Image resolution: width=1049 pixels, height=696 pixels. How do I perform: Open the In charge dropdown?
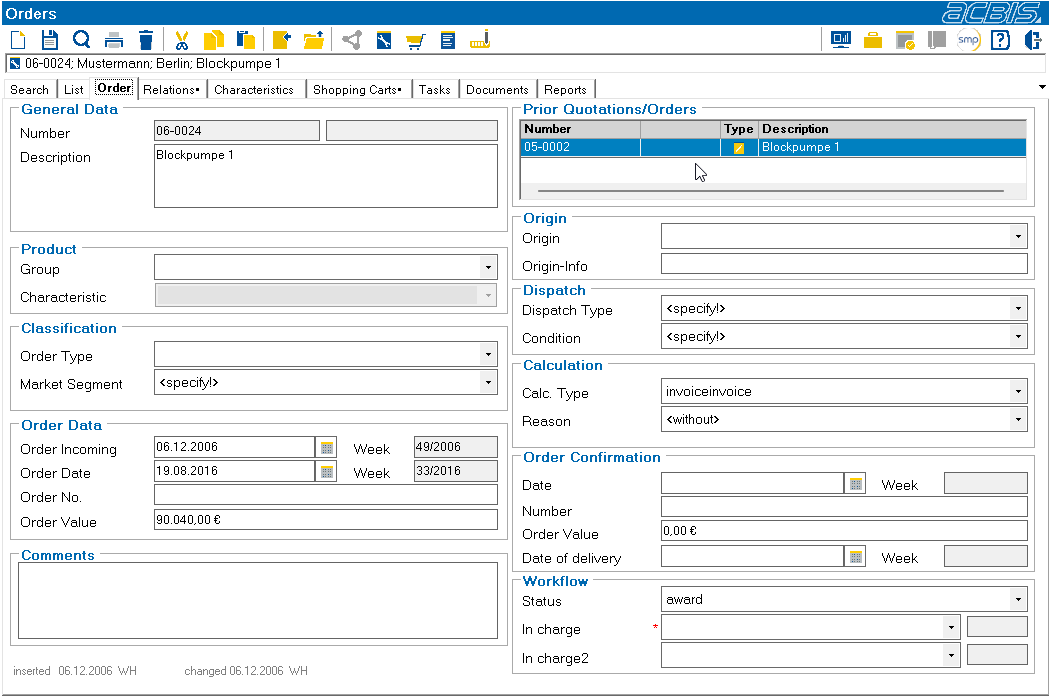tap(951, 628)
